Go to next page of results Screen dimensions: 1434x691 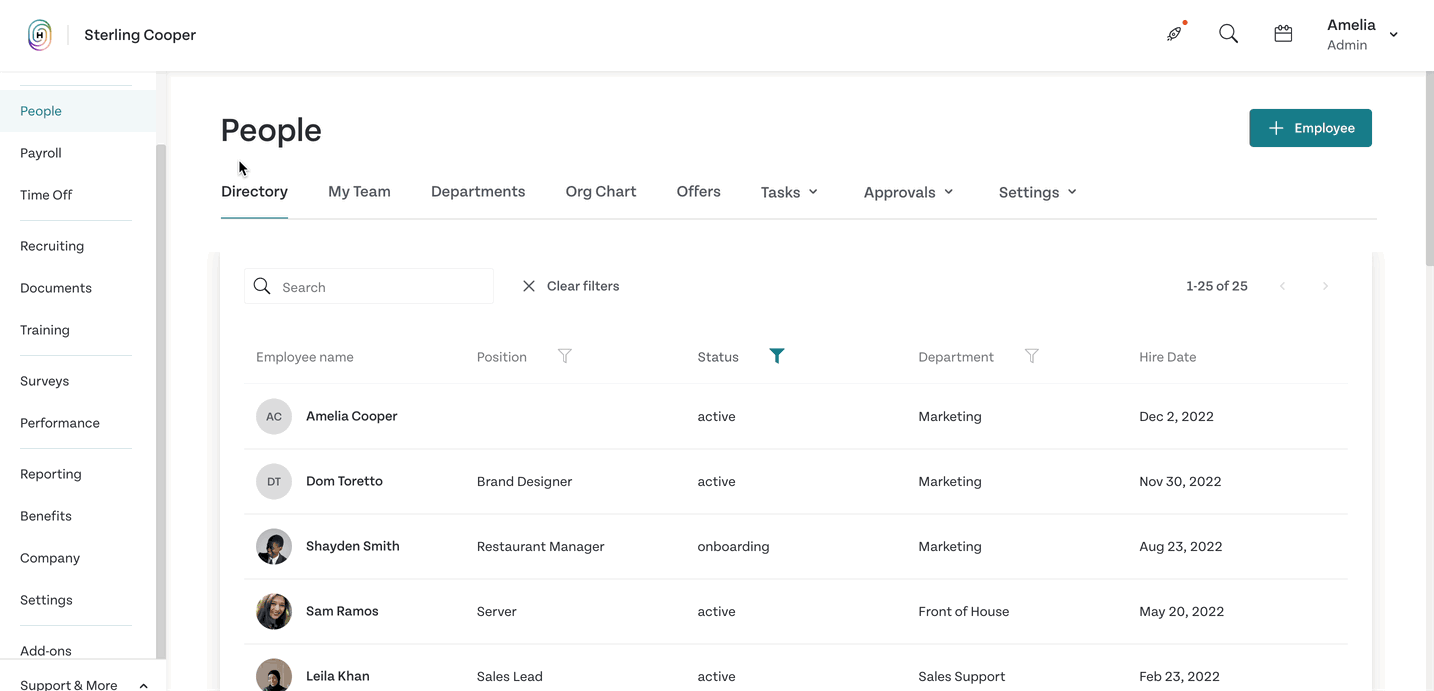tap(1325, 286)
